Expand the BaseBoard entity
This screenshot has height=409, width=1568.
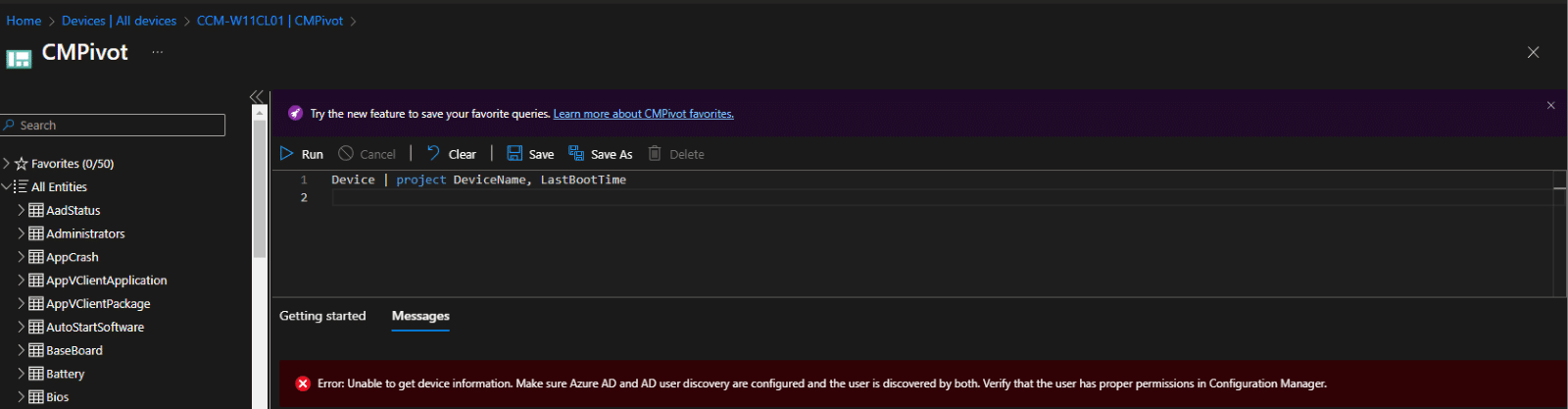(22, 350)
